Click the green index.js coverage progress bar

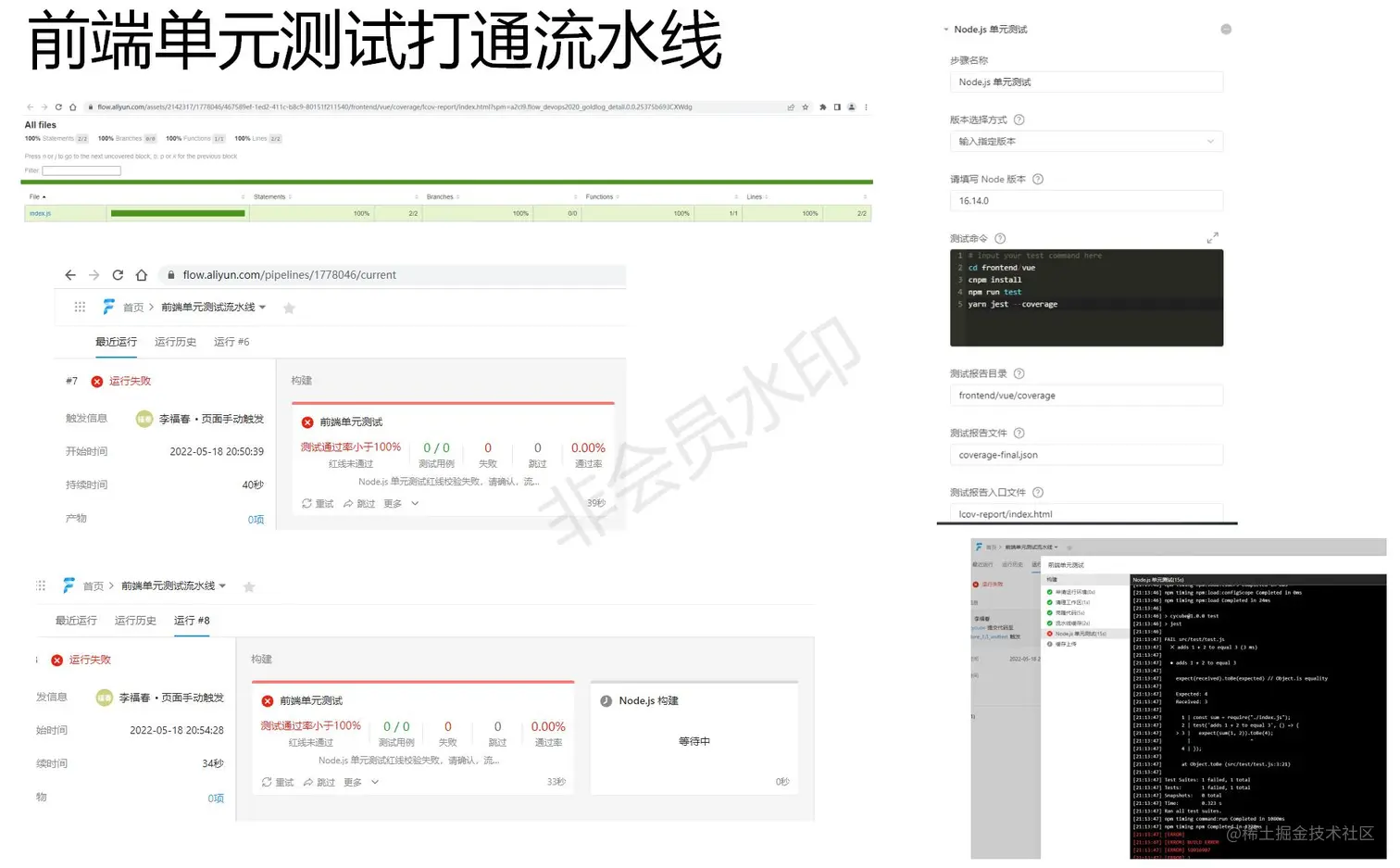pyautogui.click(x=178, y=214)
